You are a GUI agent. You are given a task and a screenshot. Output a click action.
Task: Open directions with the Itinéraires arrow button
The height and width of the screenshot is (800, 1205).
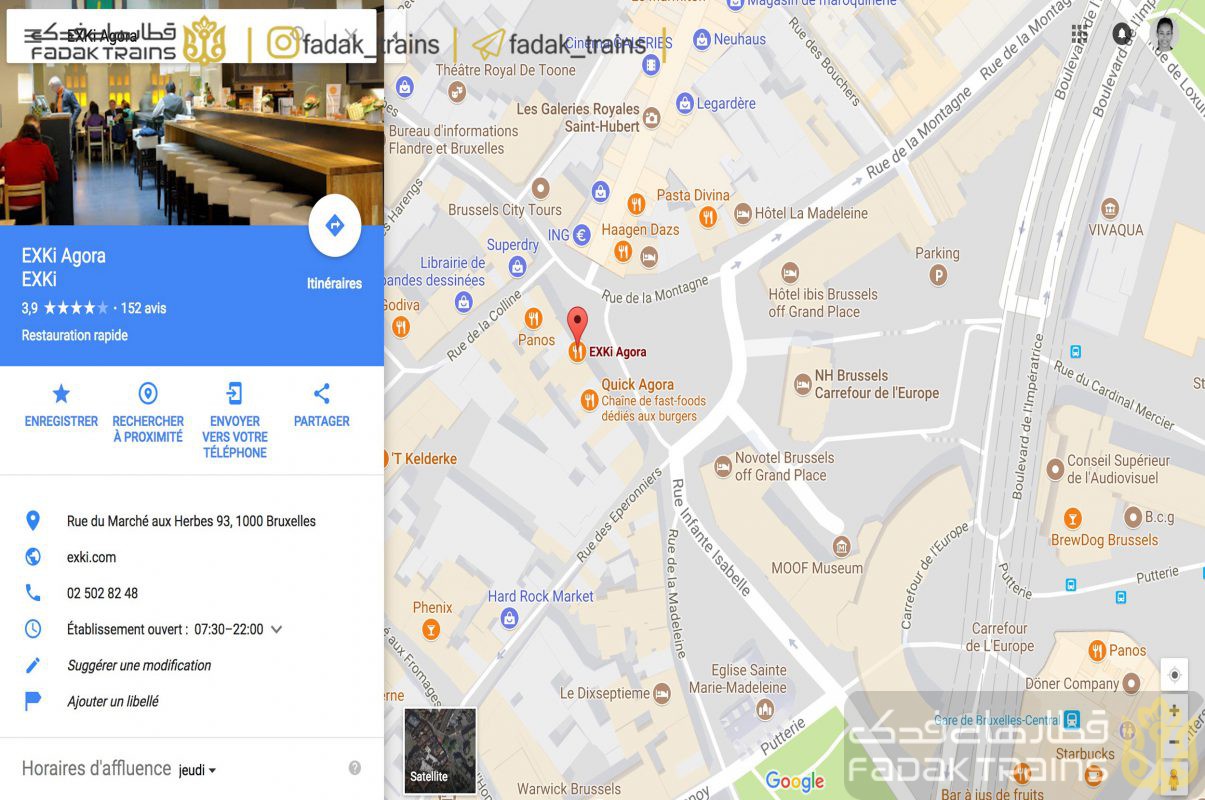pos(335,226)
